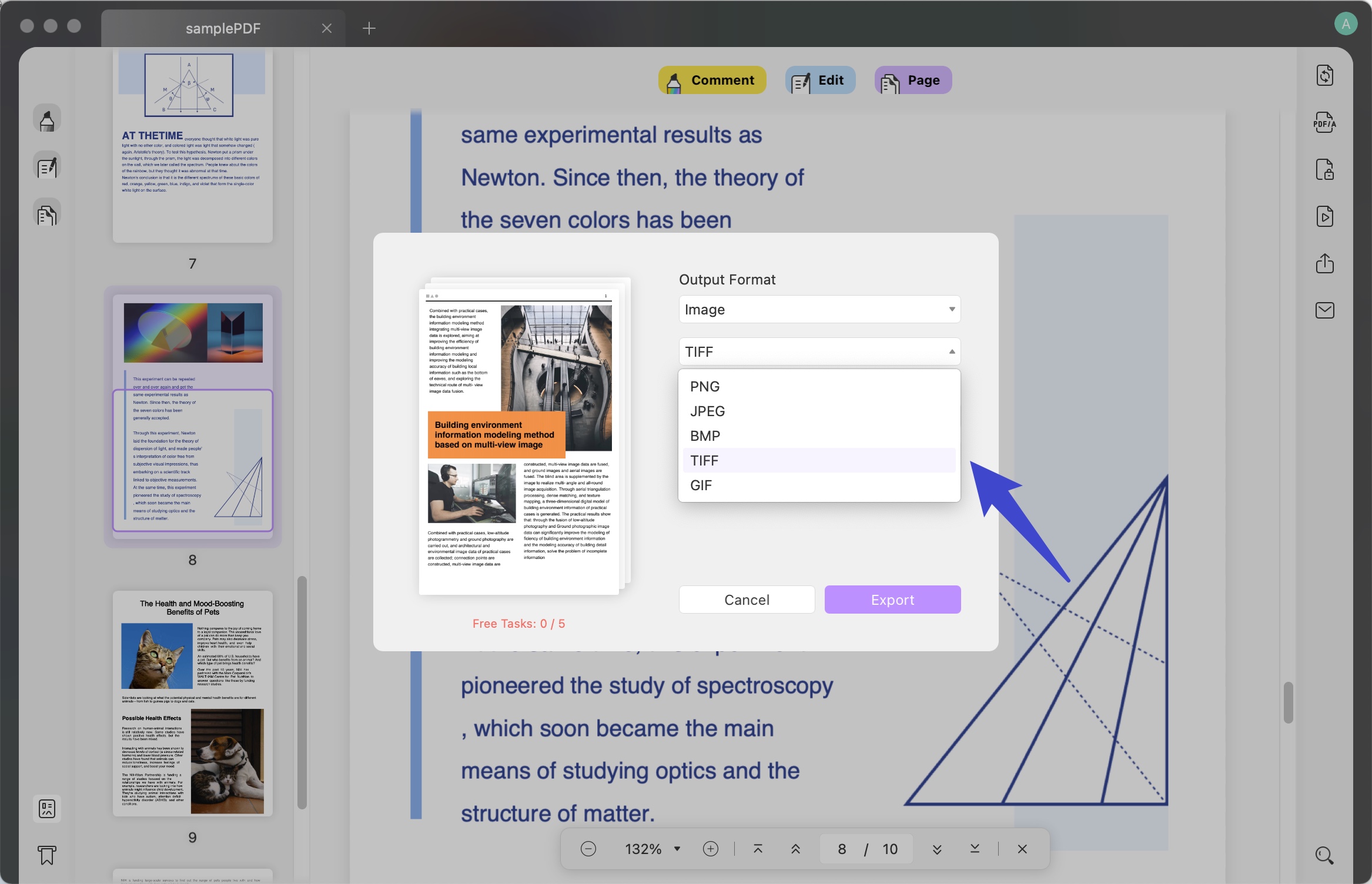Cancel the export dialog
The height and width of the screenshot is (884, 1372).
747,599
